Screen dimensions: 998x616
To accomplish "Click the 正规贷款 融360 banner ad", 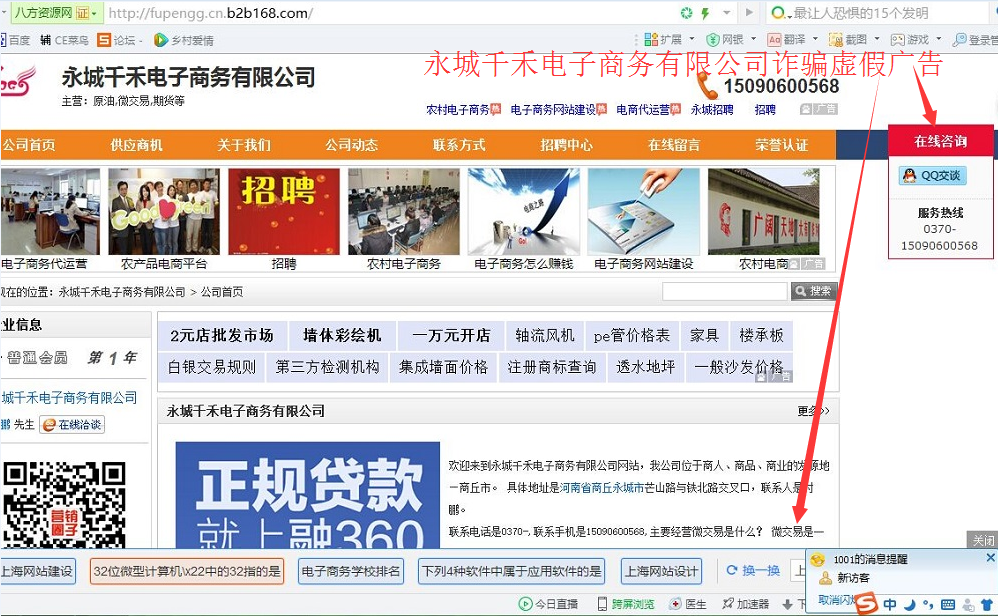I will [x=307, y=495].
